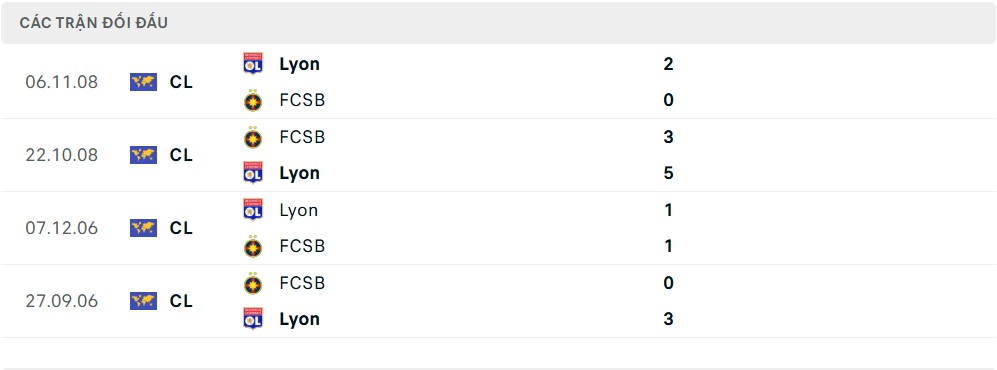
Task: Click the Lyon score 5 in 22.10.08 match
Action: [668, 173]
